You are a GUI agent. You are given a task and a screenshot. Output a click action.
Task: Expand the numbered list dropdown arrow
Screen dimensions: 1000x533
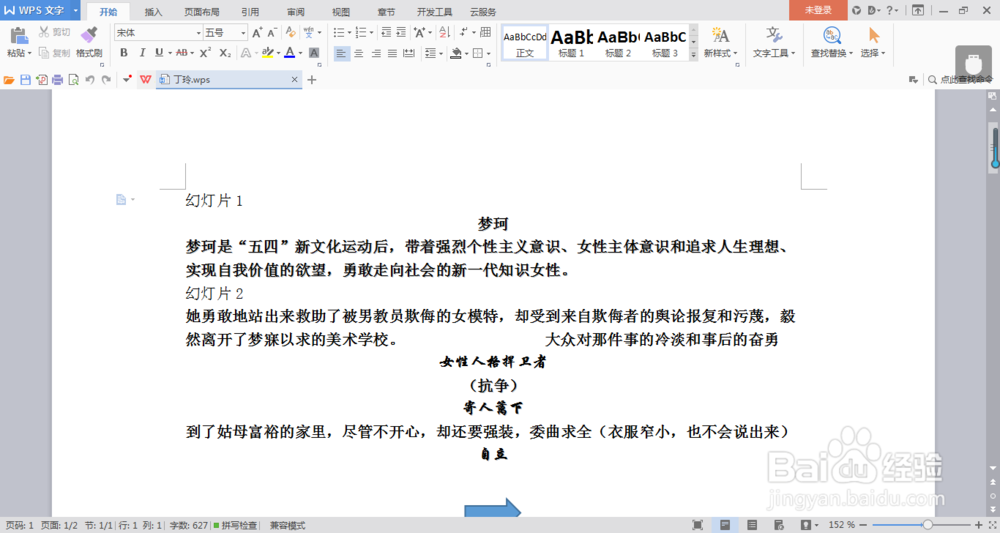tap(371, 33)
